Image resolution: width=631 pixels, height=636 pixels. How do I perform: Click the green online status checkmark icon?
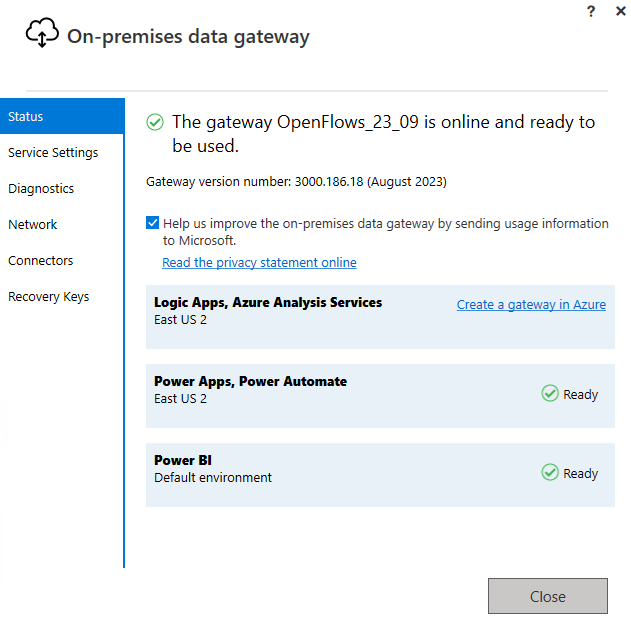click(155, 122)
